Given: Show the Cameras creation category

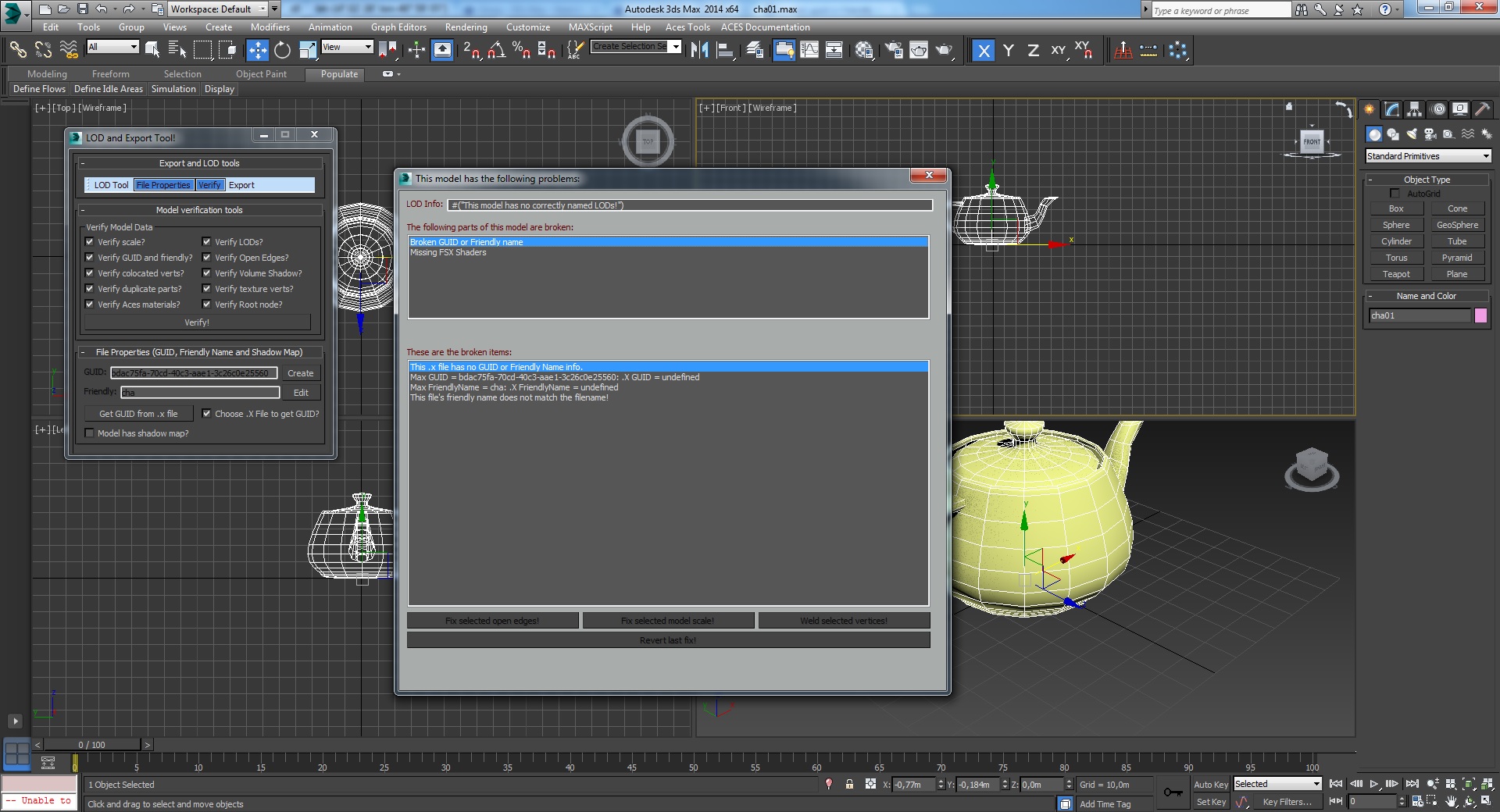Looking at the screenshot, I should [x=1430, y=134].
